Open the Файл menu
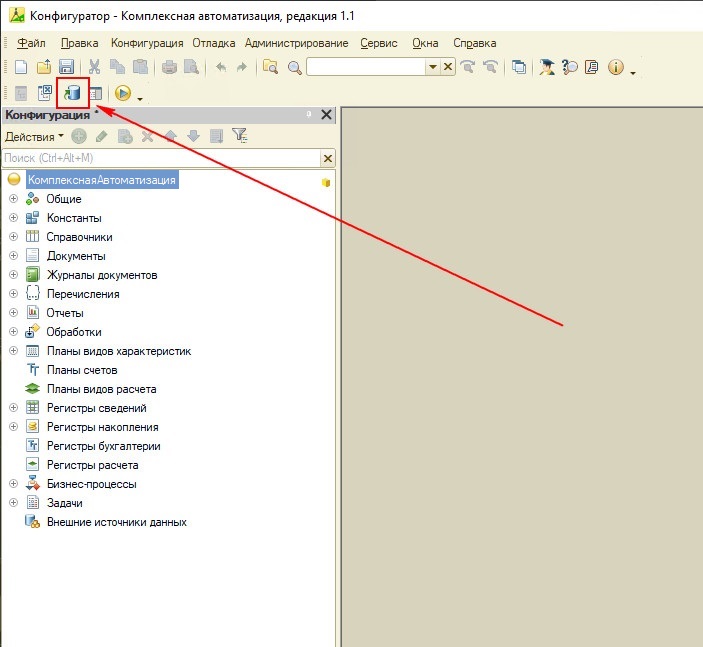 (31, 43)
